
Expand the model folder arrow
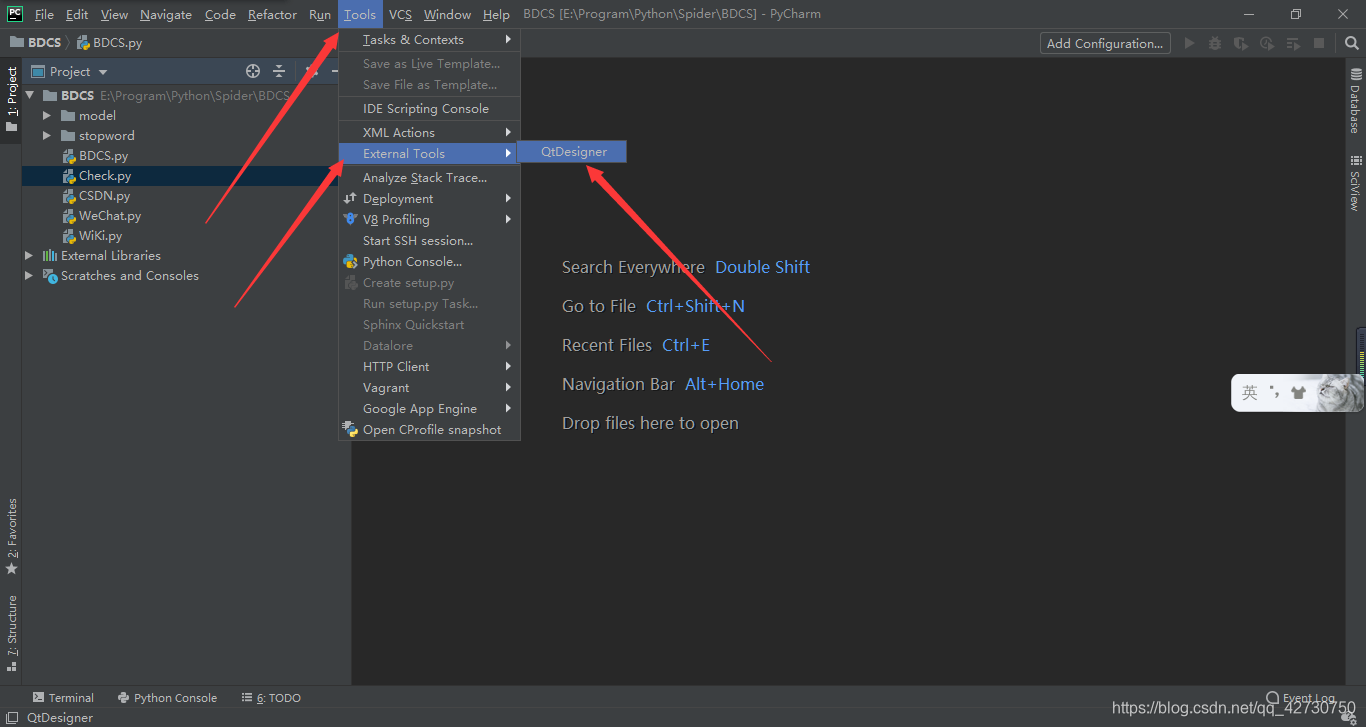pyautogui.click(x=47, y=116)
